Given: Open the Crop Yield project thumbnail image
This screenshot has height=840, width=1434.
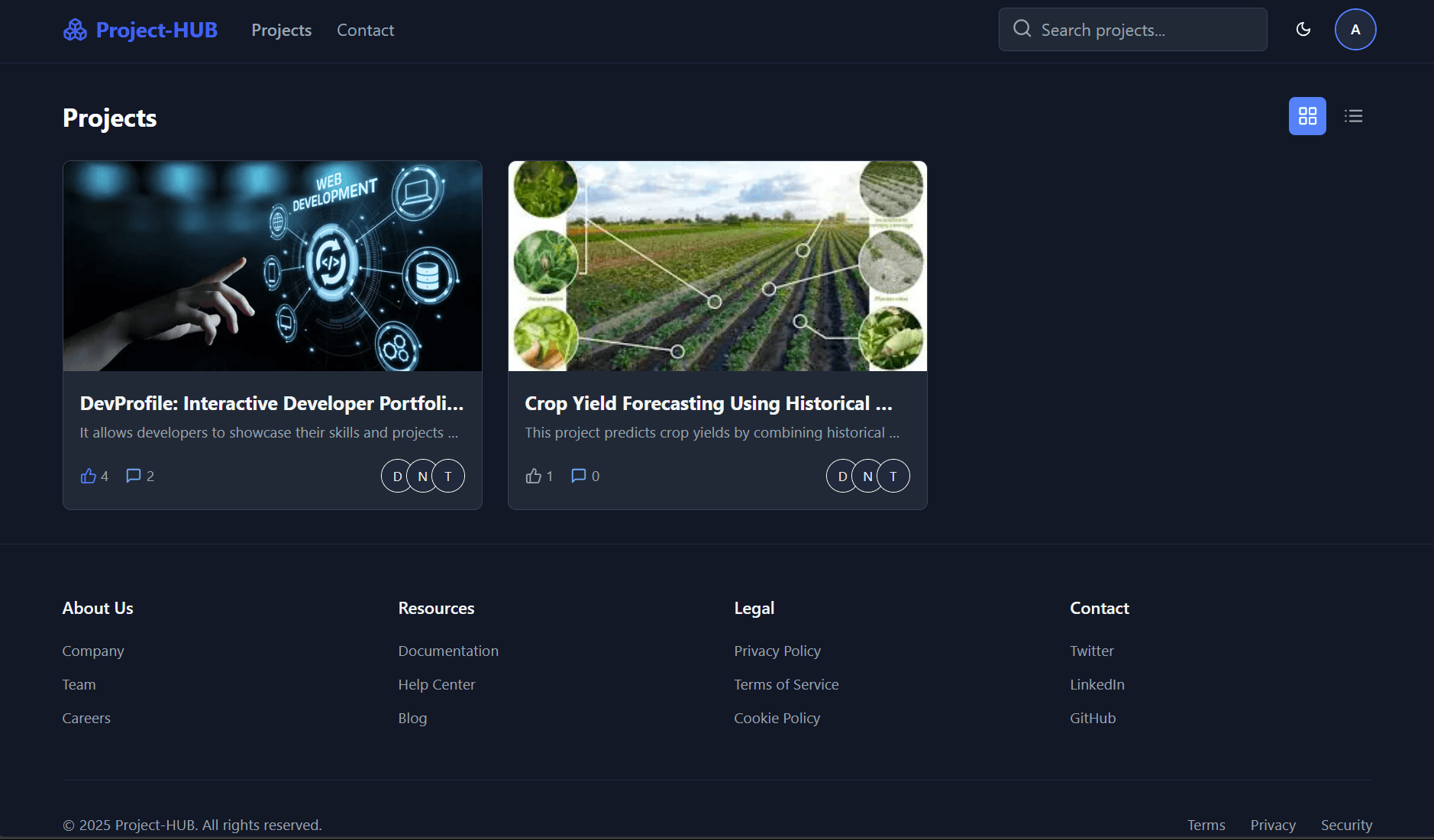Looking at the screenshot, I should click(x=716, y=266).
